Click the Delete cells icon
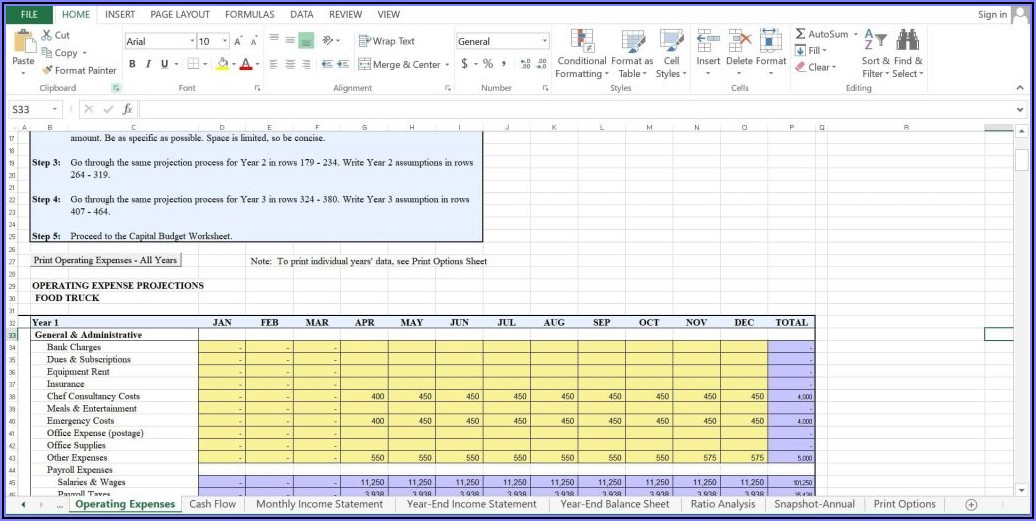Image resolution: width=1036 pixels, height=521 pixels. 739,41
